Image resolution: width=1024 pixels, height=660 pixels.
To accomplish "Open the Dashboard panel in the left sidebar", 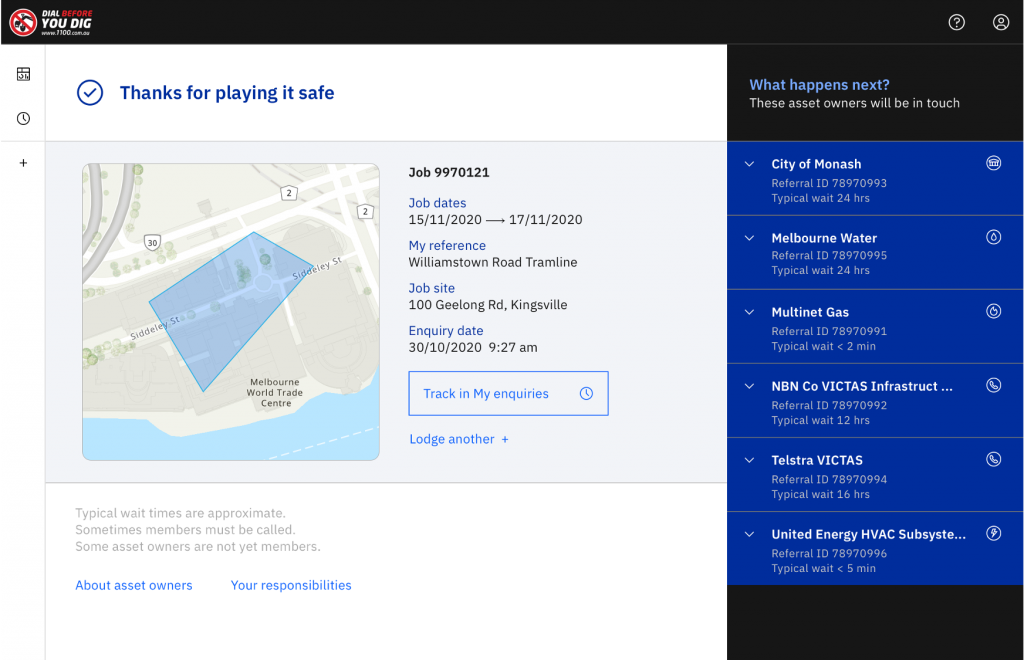I will [x=22, y=74].
